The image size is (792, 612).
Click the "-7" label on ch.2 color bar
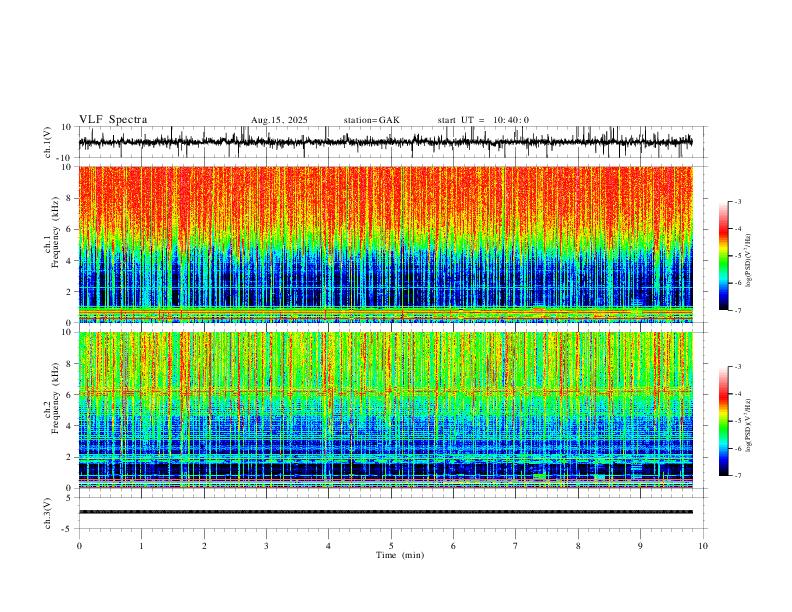pos(737,476)
